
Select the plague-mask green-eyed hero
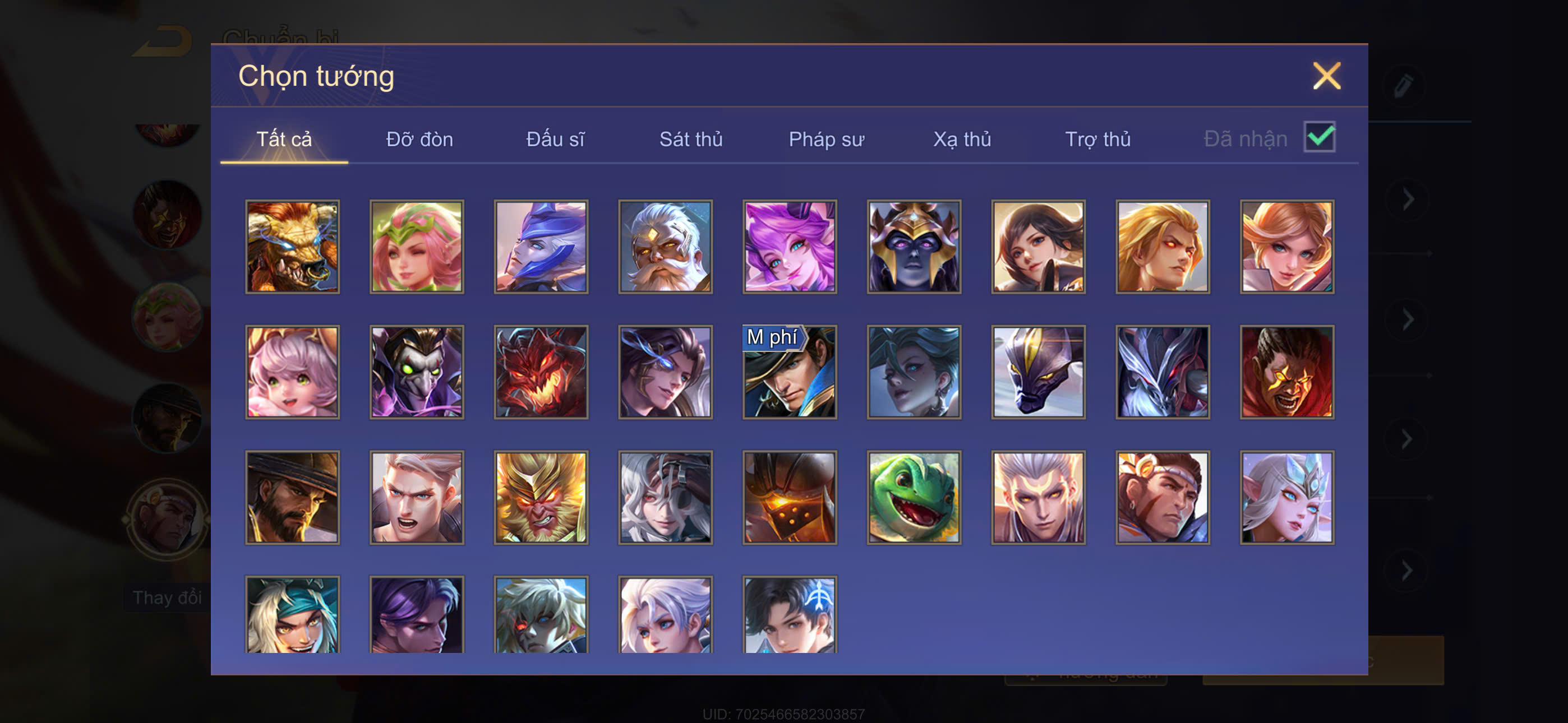click(x=416, y=372)
